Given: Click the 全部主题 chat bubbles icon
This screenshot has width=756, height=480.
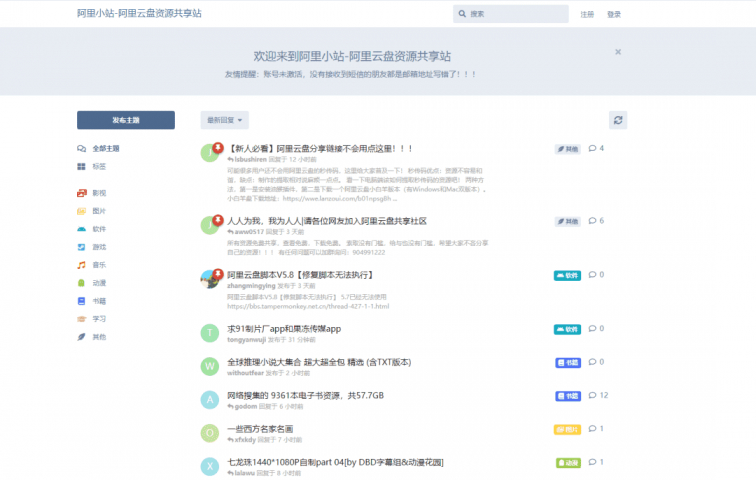Looking at the screenshot, I should tap(81, 148).
